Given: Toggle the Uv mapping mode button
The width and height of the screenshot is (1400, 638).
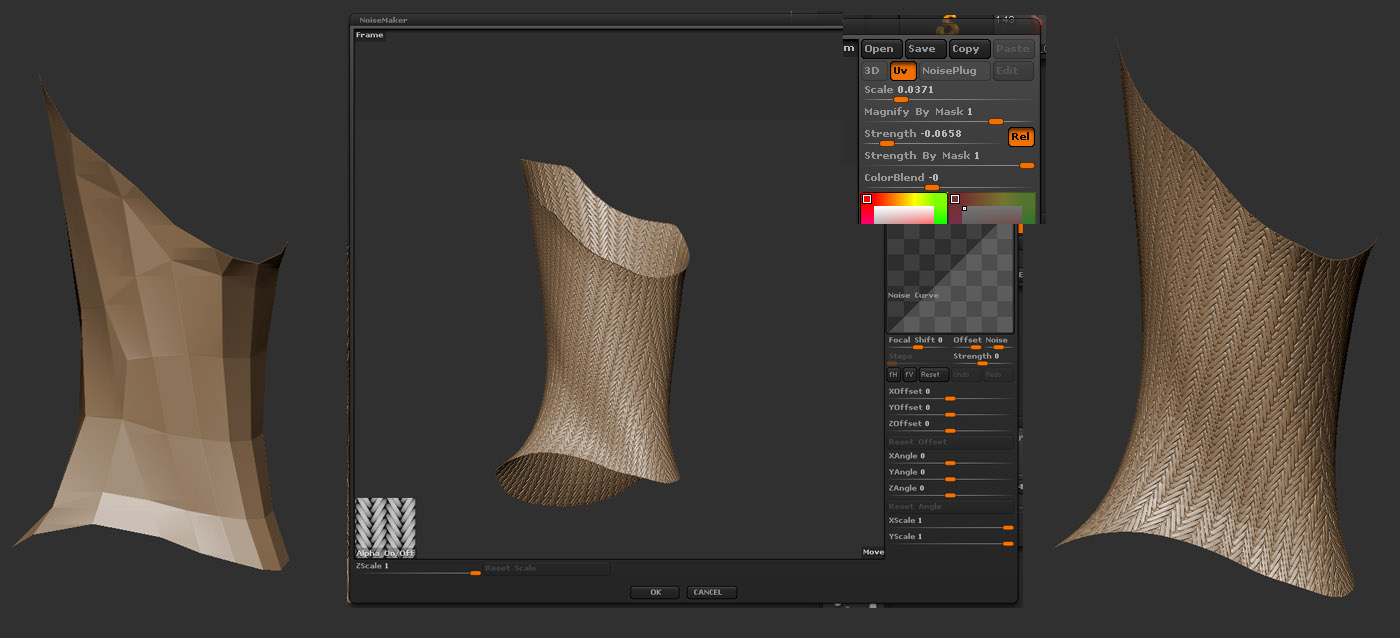Looking at the screenshot, I should pos(902,71).
